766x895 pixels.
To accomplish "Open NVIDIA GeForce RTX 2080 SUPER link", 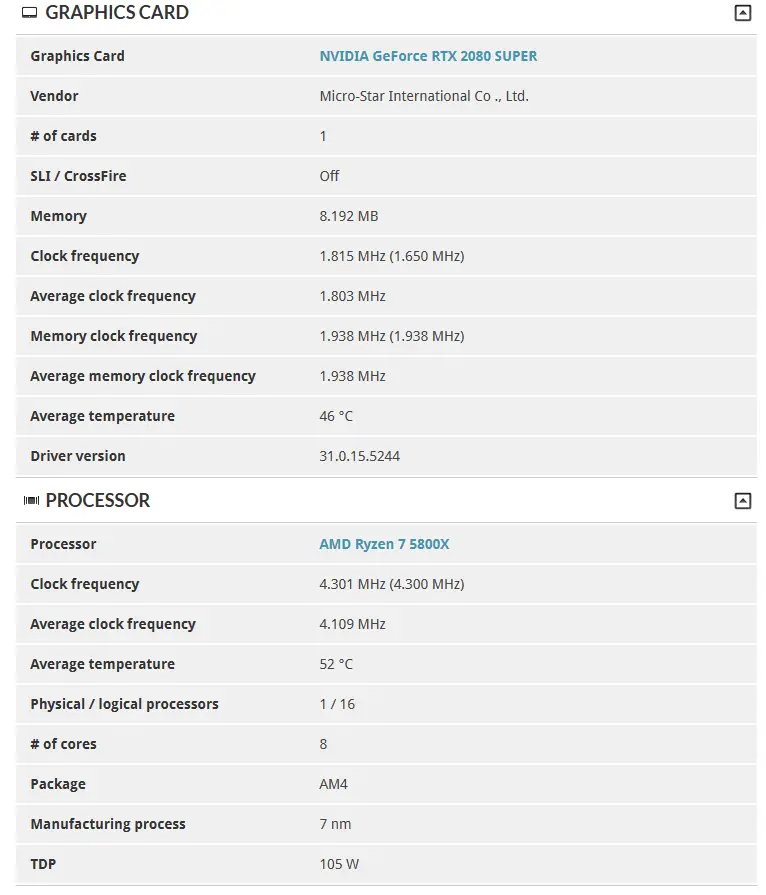I will [428, 56].
